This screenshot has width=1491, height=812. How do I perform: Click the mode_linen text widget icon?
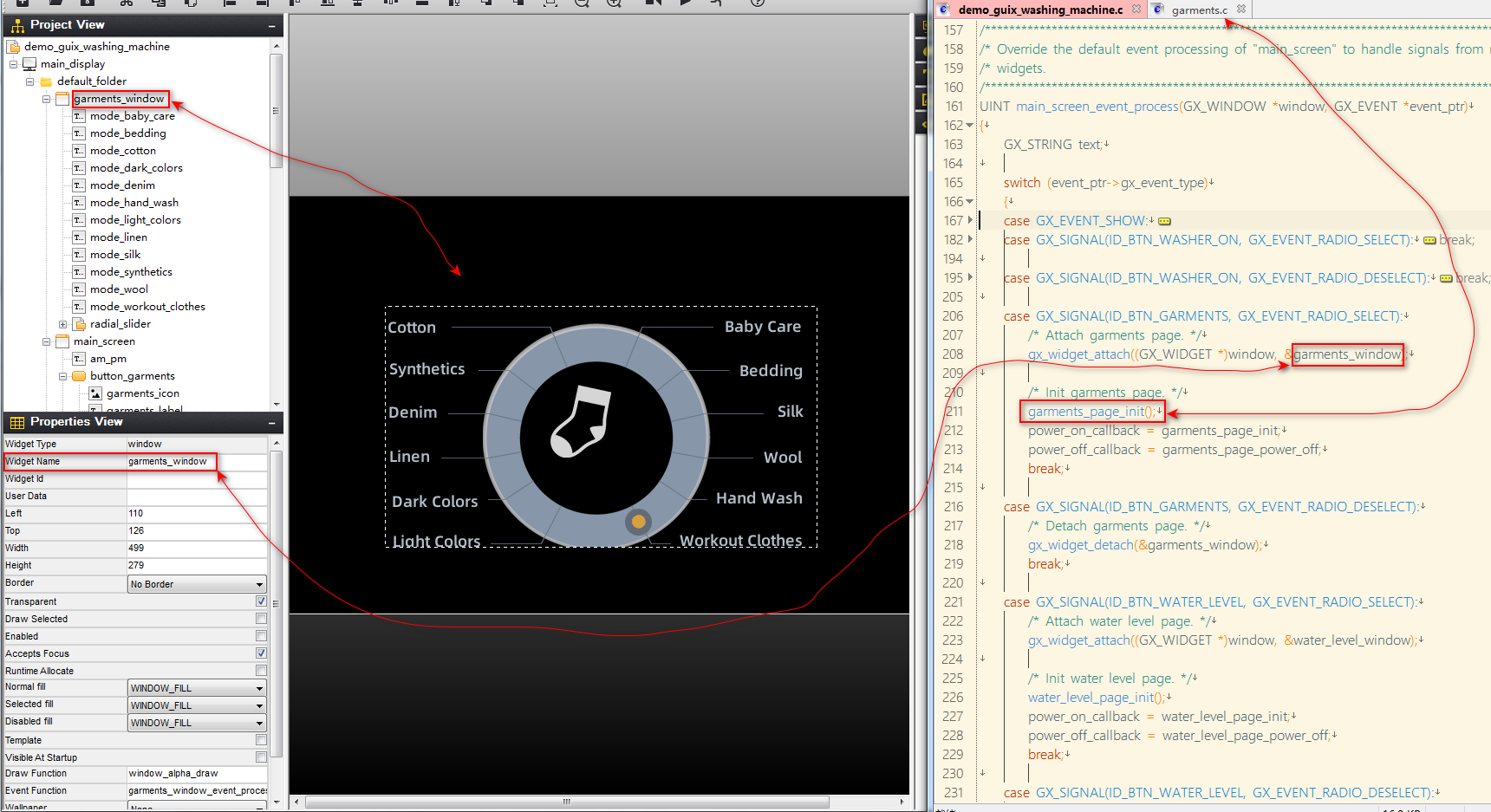tap(79, 237)
